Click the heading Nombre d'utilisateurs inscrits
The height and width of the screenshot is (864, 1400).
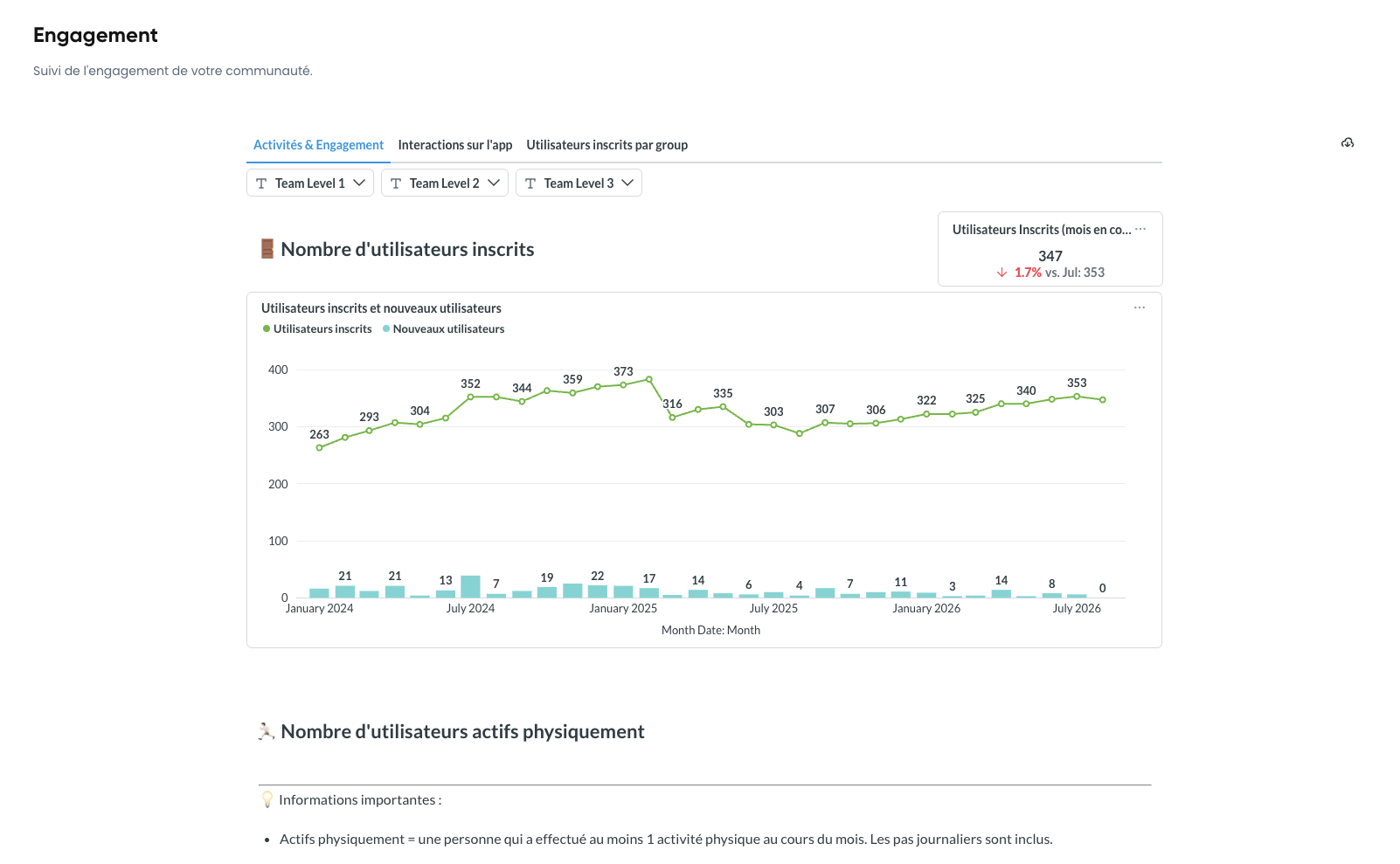[x=407, y=249]
